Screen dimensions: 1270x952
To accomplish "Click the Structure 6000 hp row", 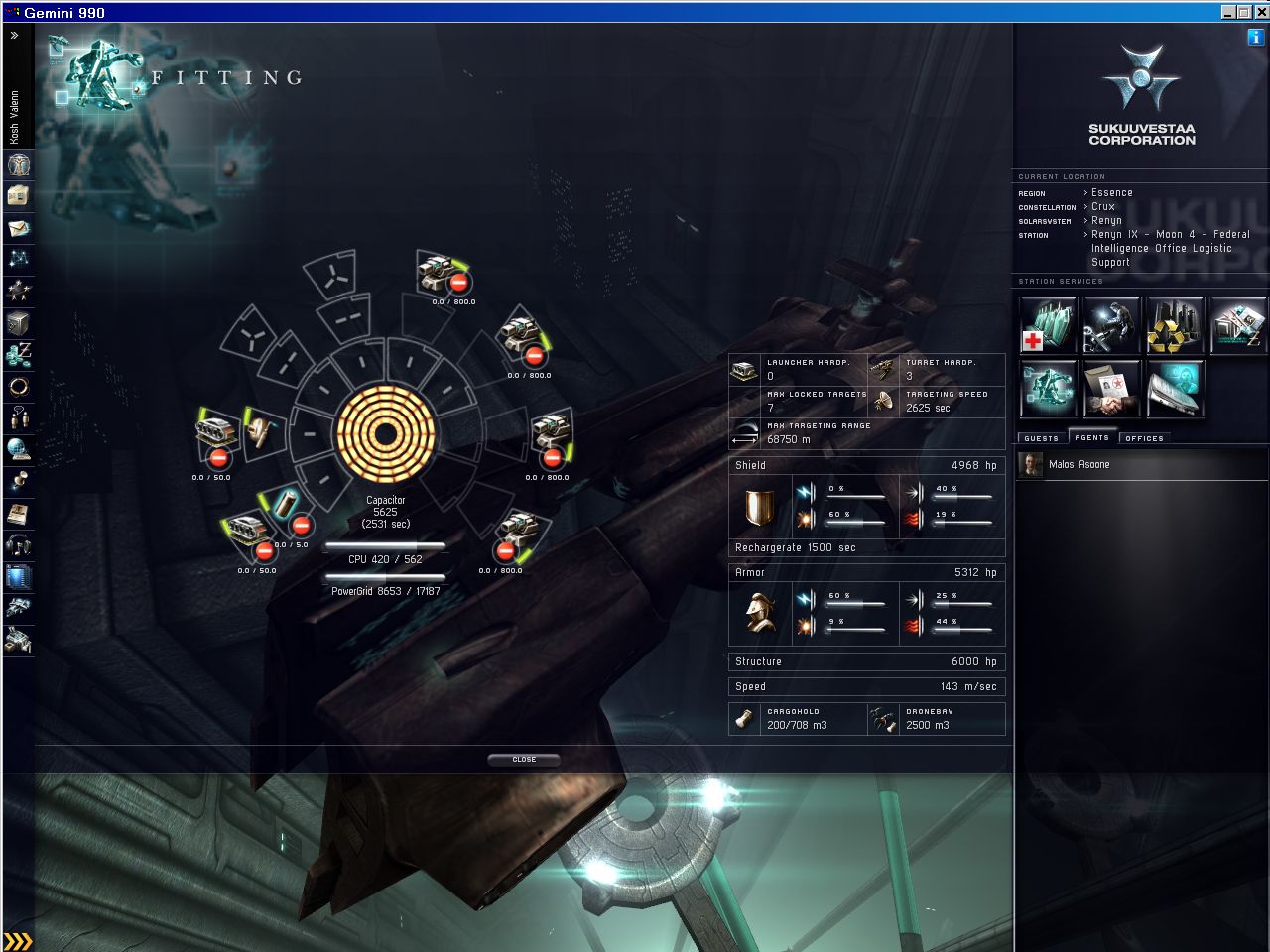I will click(x=866, y=661).
